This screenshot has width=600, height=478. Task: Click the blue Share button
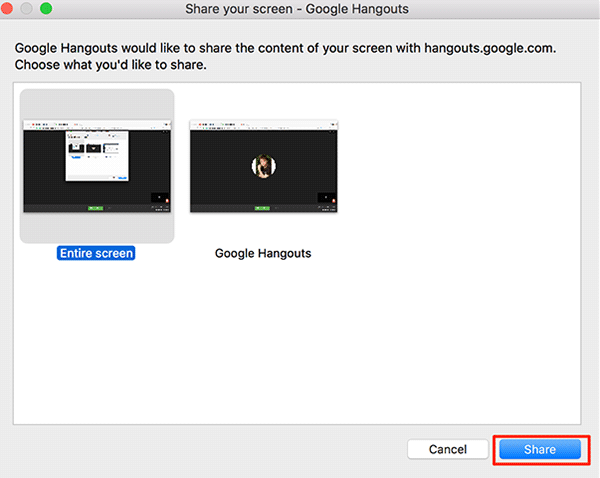click(540, 450)
